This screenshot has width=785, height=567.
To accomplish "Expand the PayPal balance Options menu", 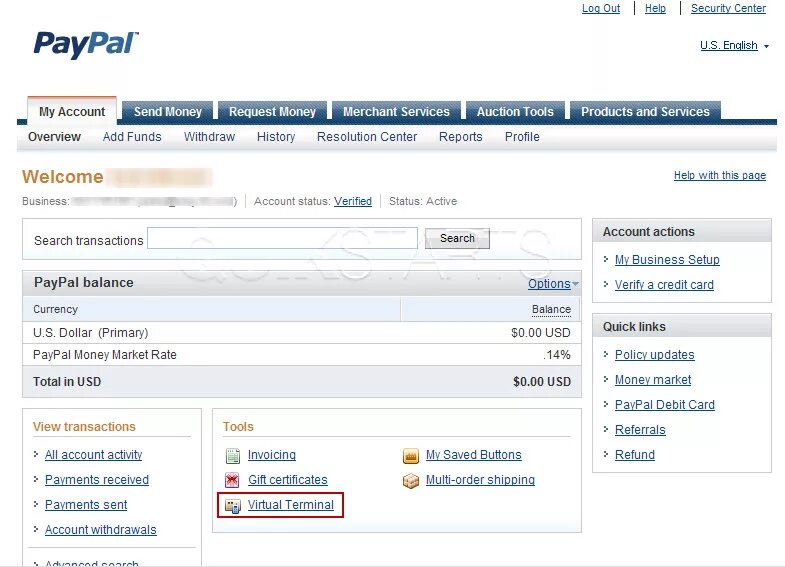I will tap(553, 284).
